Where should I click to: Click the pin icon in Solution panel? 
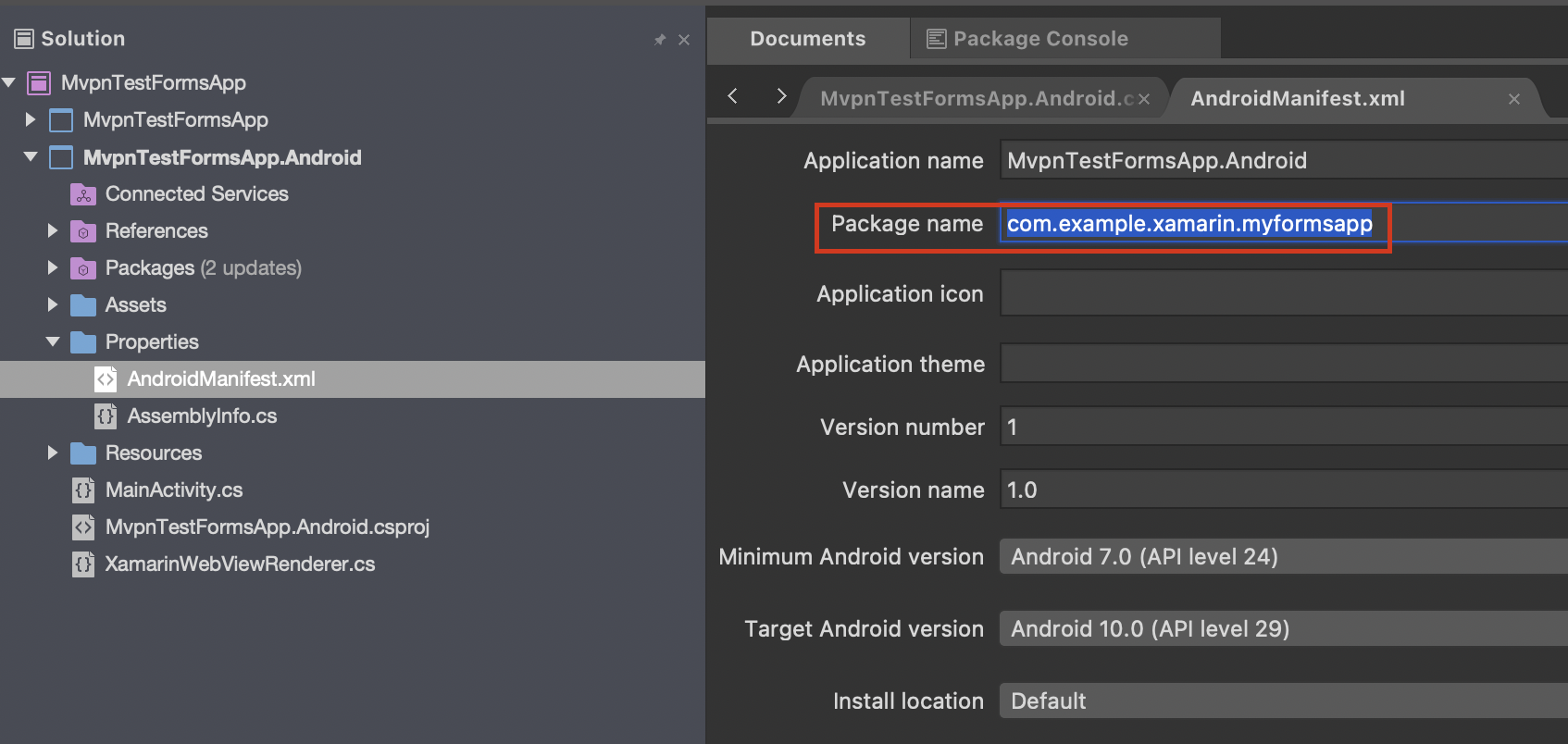(660, 40)
